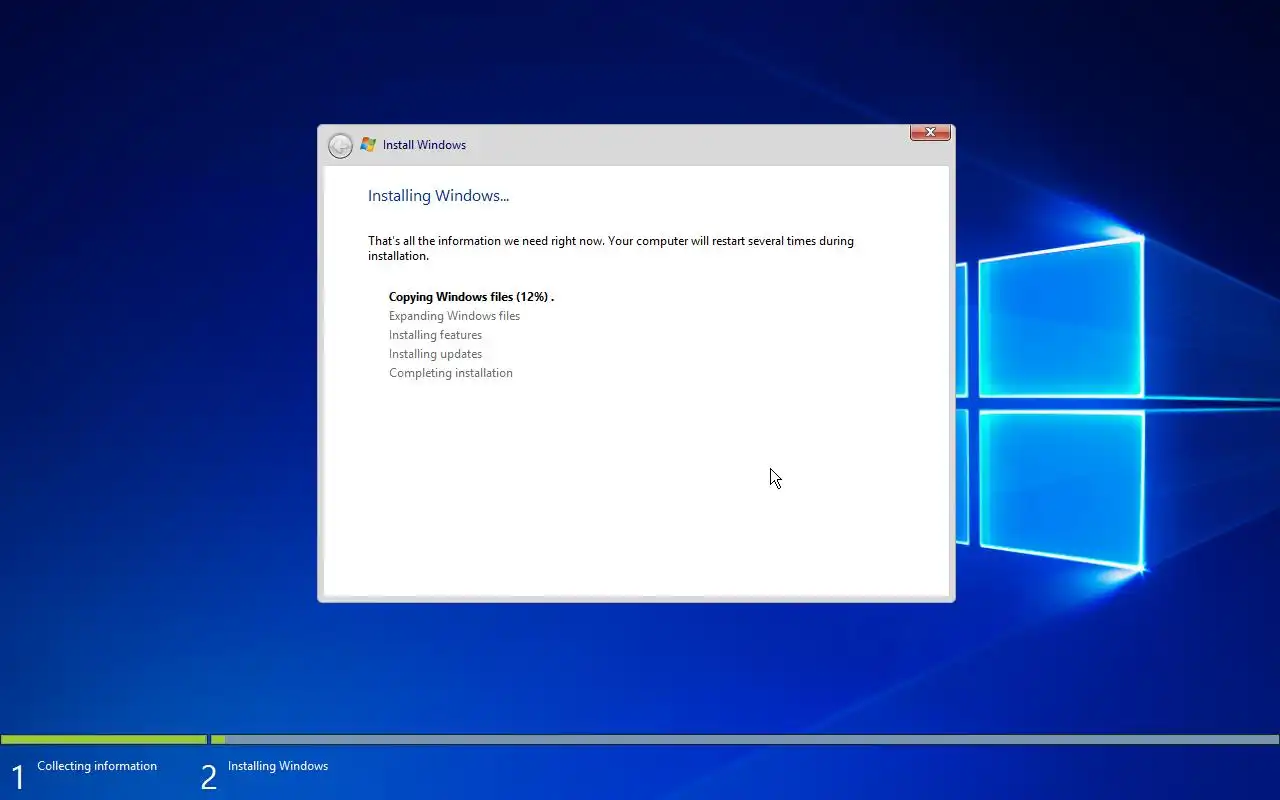Click the restart information paragraph
1280x800 pixels.
pyautogui.click(x=611, y=248)
